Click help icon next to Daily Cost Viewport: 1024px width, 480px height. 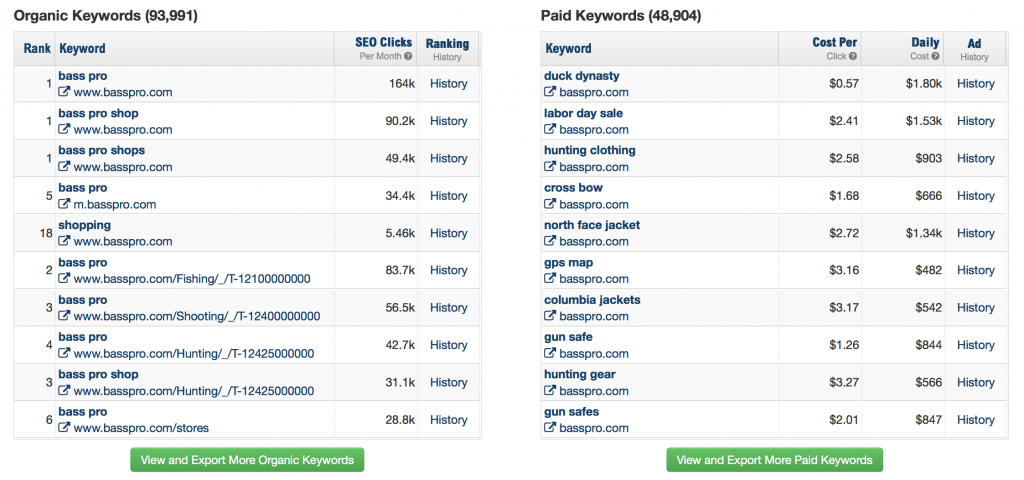click(936, 56)
